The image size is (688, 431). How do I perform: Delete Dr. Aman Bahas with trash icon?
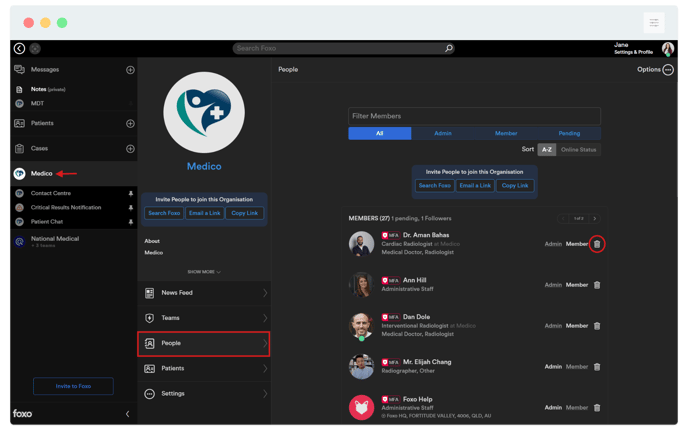597,244
